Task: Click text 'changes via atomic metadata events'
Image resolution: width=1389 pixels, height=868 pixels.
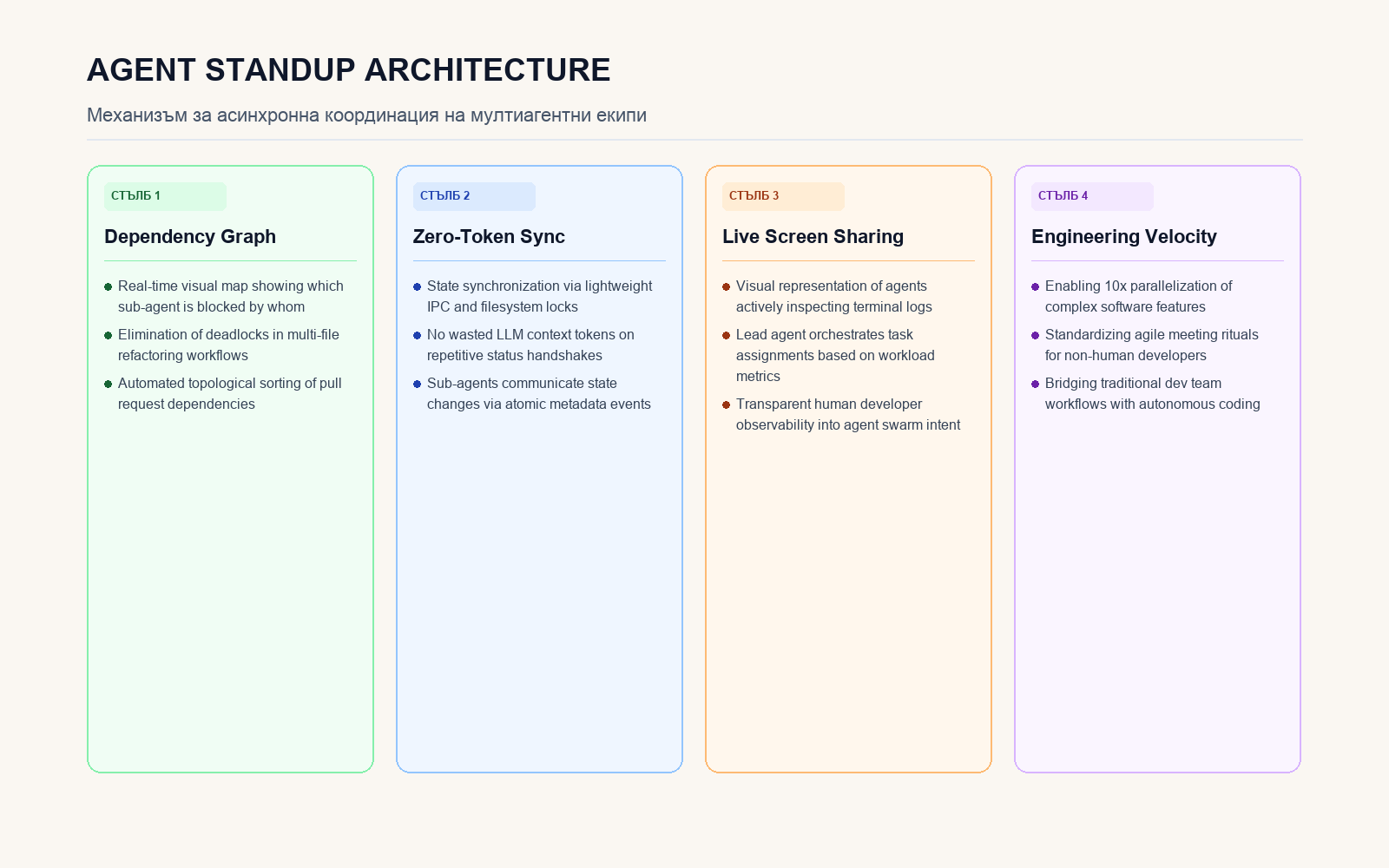Action: pos(538,404)
